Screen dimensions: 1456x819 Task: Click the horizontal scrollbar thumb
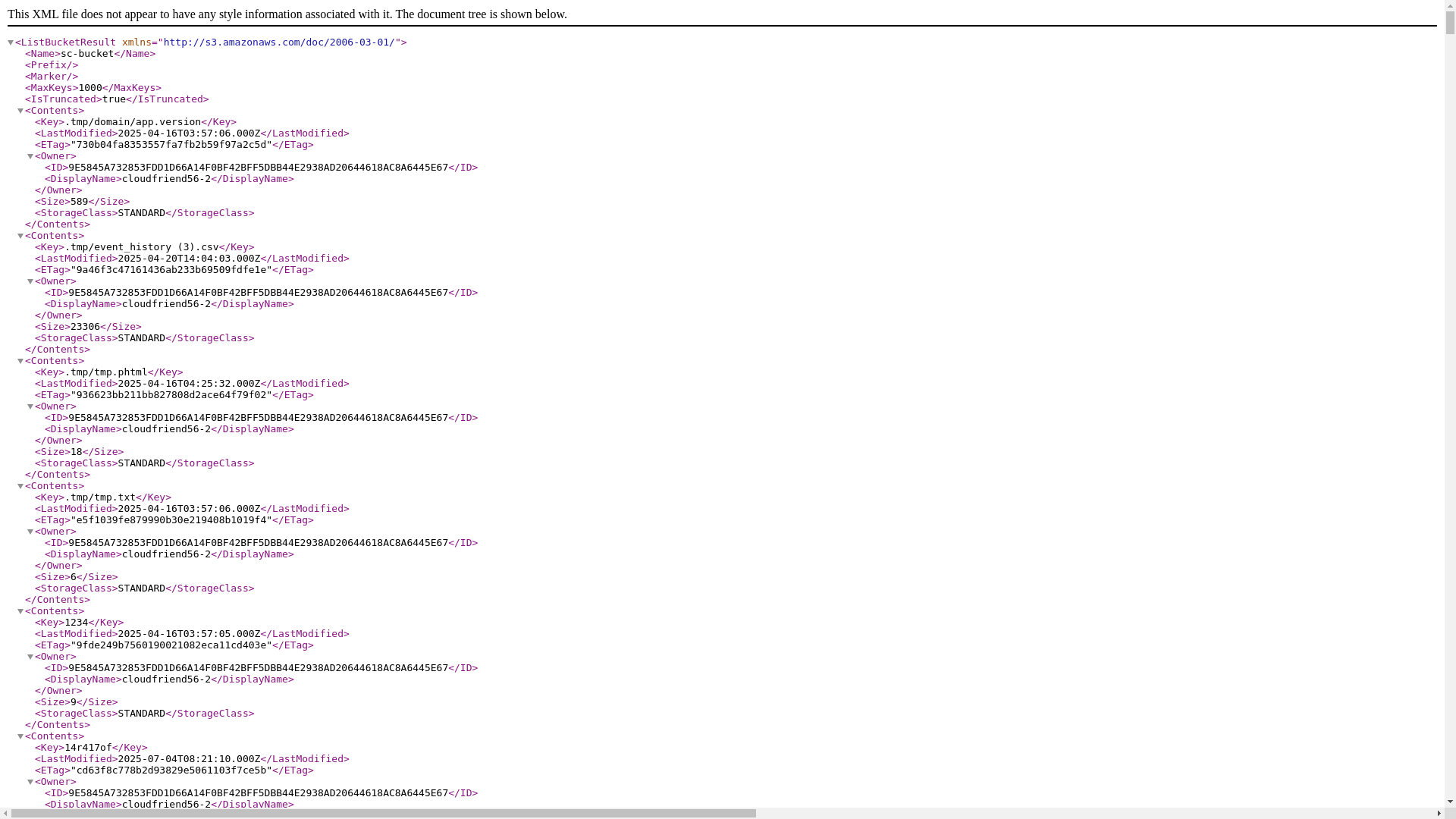pos(384,813)
